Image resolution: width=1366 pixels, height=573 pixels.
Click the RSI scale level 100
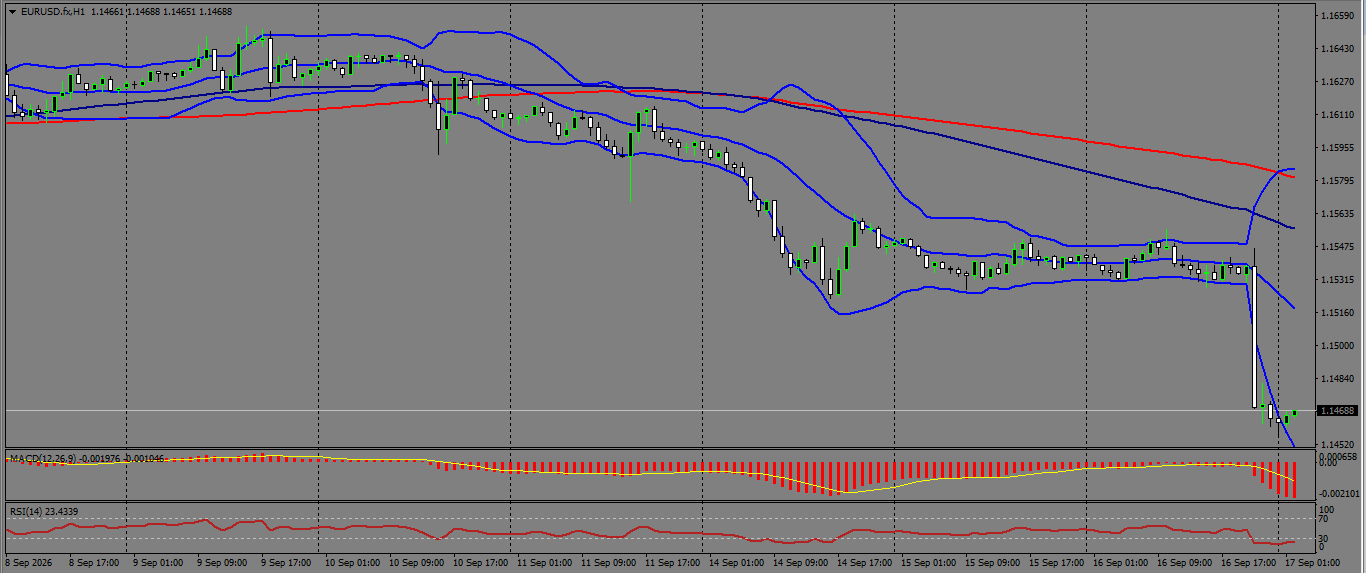1328,508
